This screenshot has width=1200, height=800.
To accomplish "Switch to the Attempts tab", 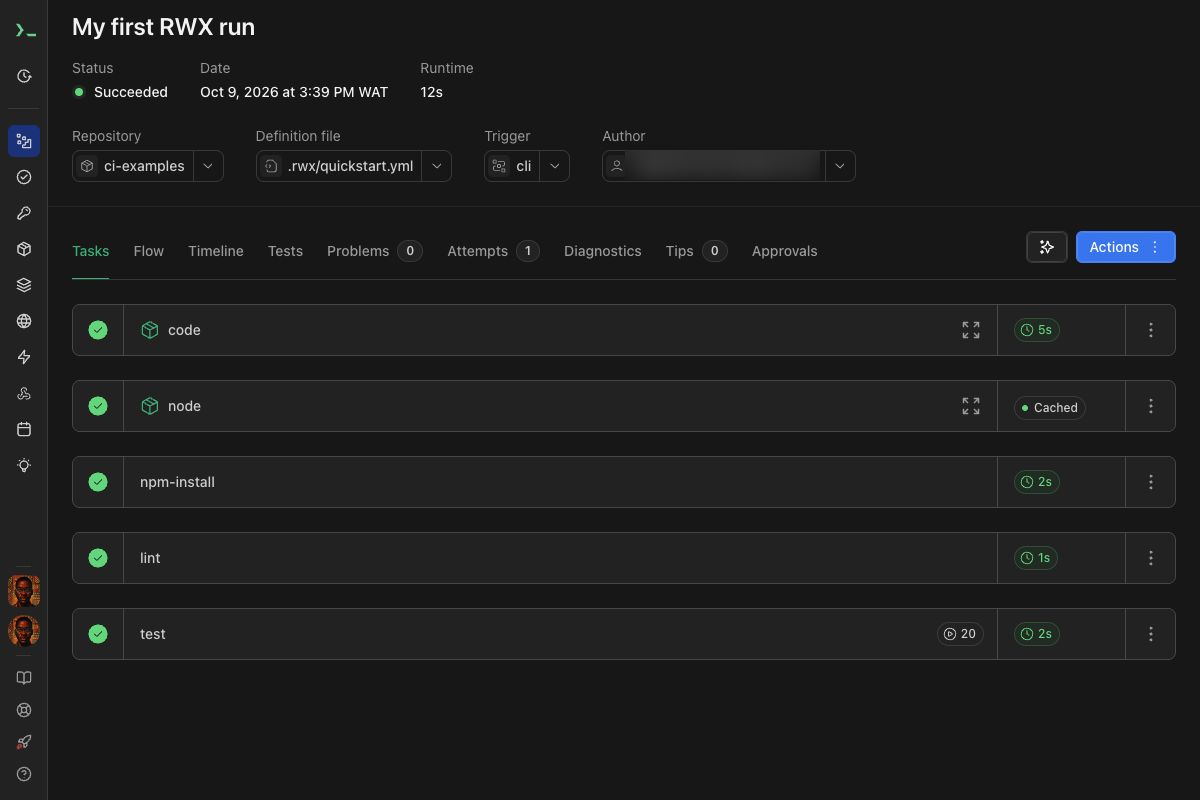I will pos(494,251).
